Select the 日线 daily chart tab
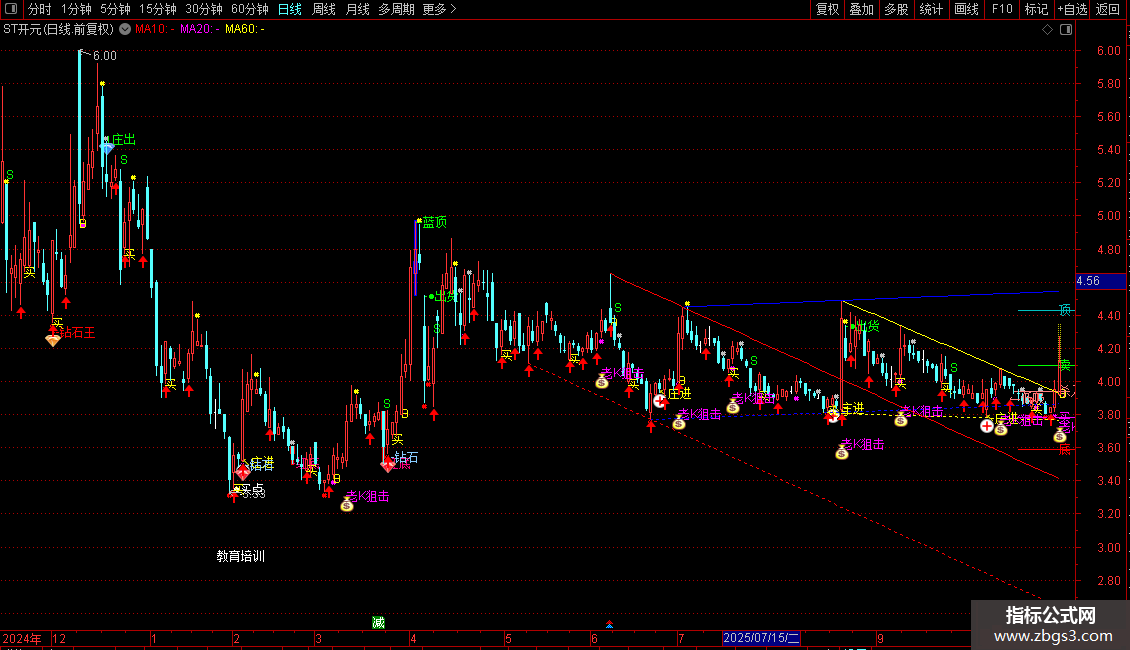Image resolution: width=1130 pixels, height=650 pixels. coord(290,9)
